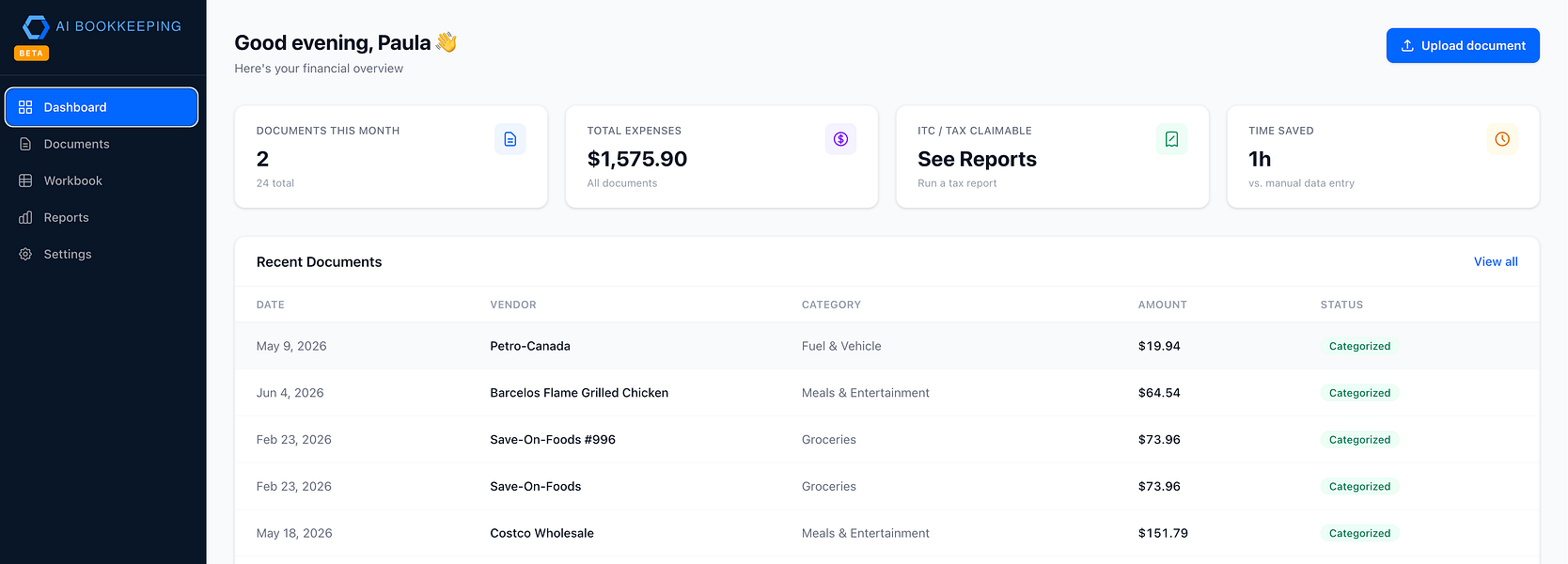The width and height of the screenshot is (1568, 564).
Task: Click the Dashboard grid icon in sidebar
Action: [x=25, y=107]
